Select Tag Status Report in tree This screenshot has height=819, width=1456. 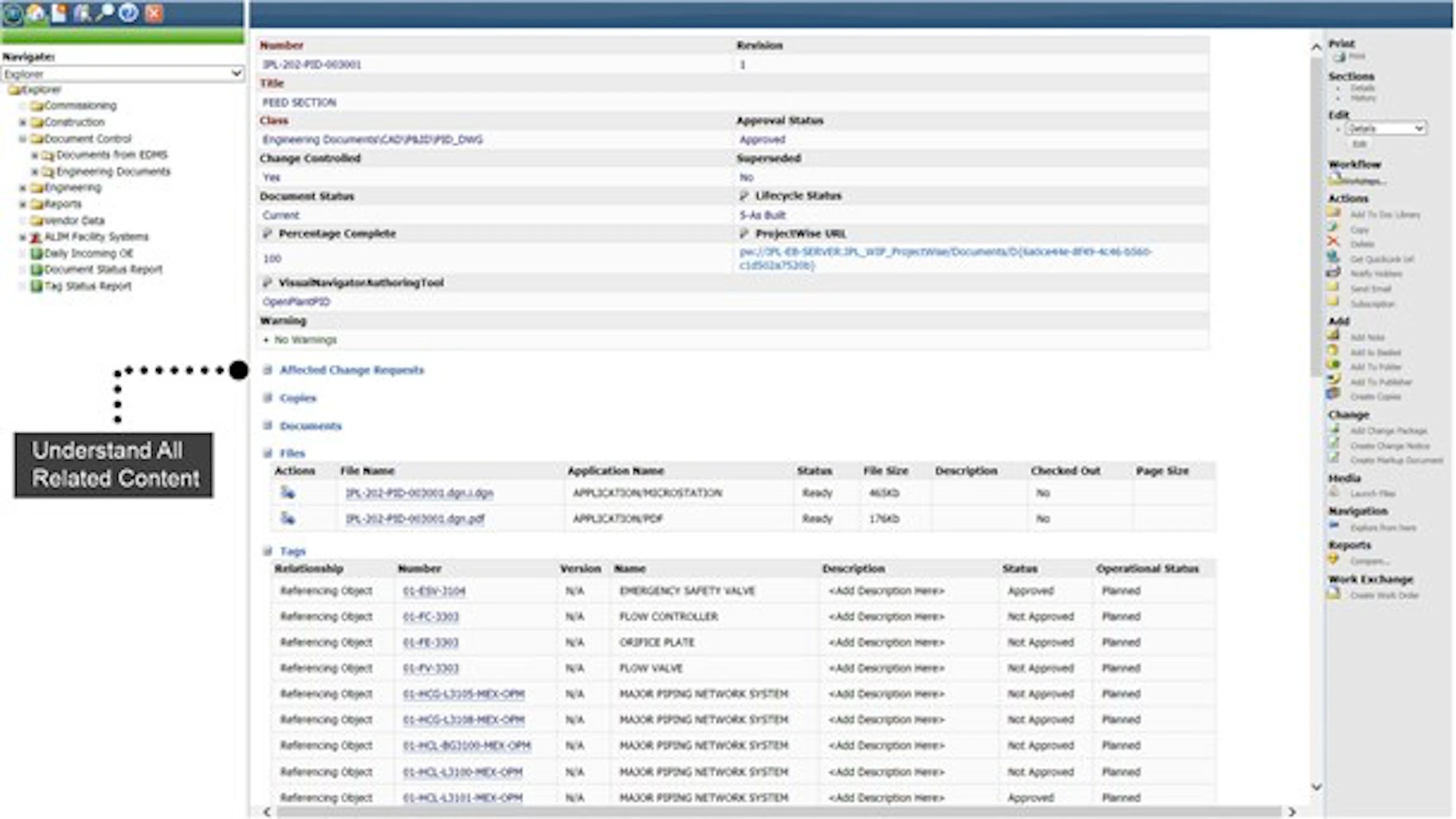coord(87,286)
